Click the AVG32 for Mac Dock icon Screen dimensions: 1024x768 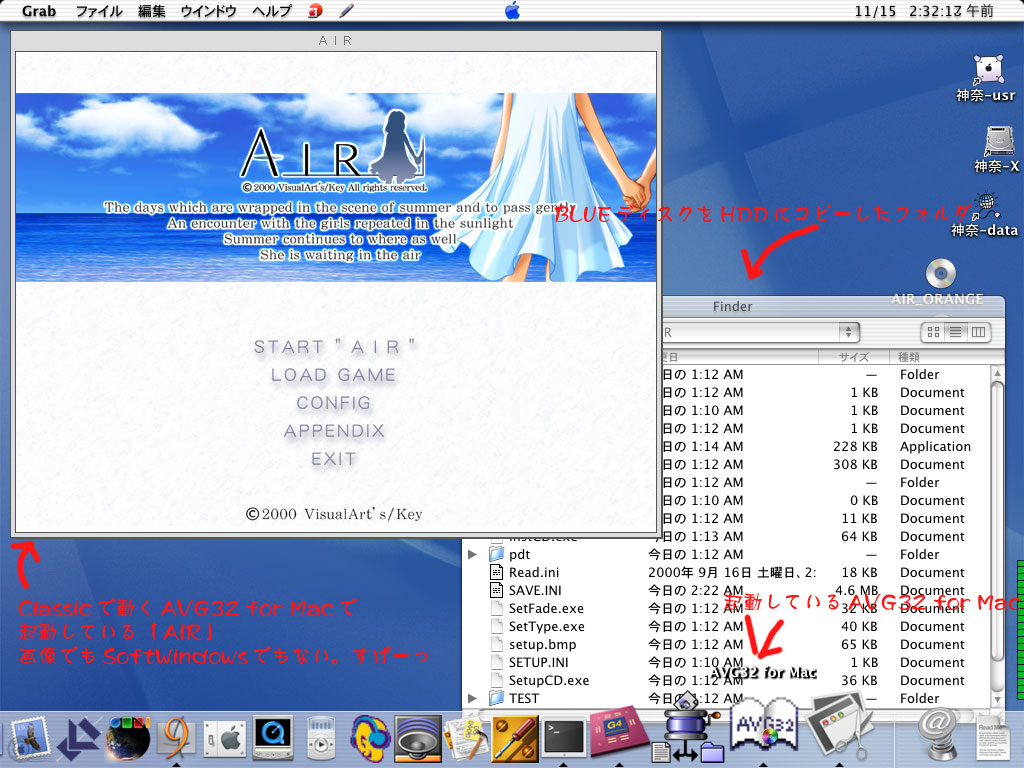pos(764,725)
